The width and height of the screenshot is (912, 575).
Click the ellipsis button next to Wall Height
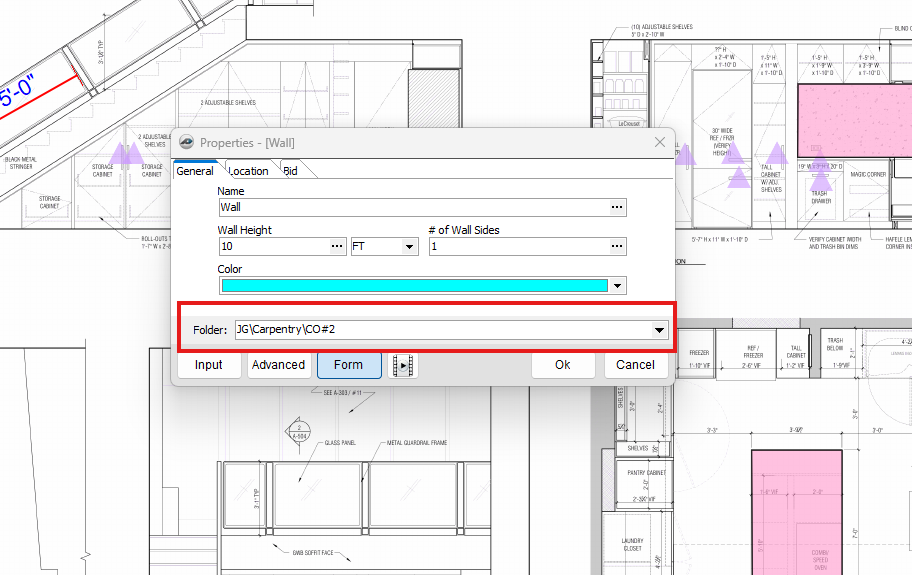337,246
